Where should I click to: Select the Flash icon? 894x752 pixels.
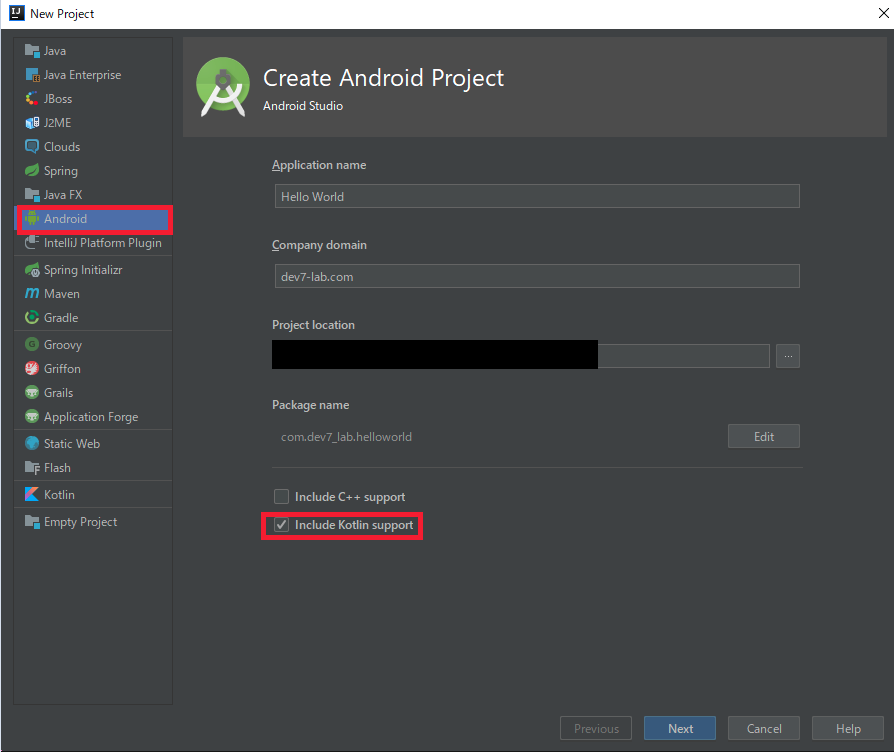[32, 468]
